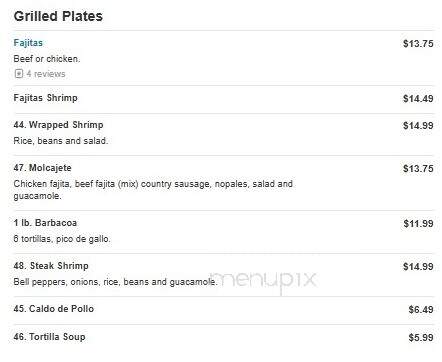Click the Molcajete description text
The image size is (442, 362).
click(x=153, y=190)
